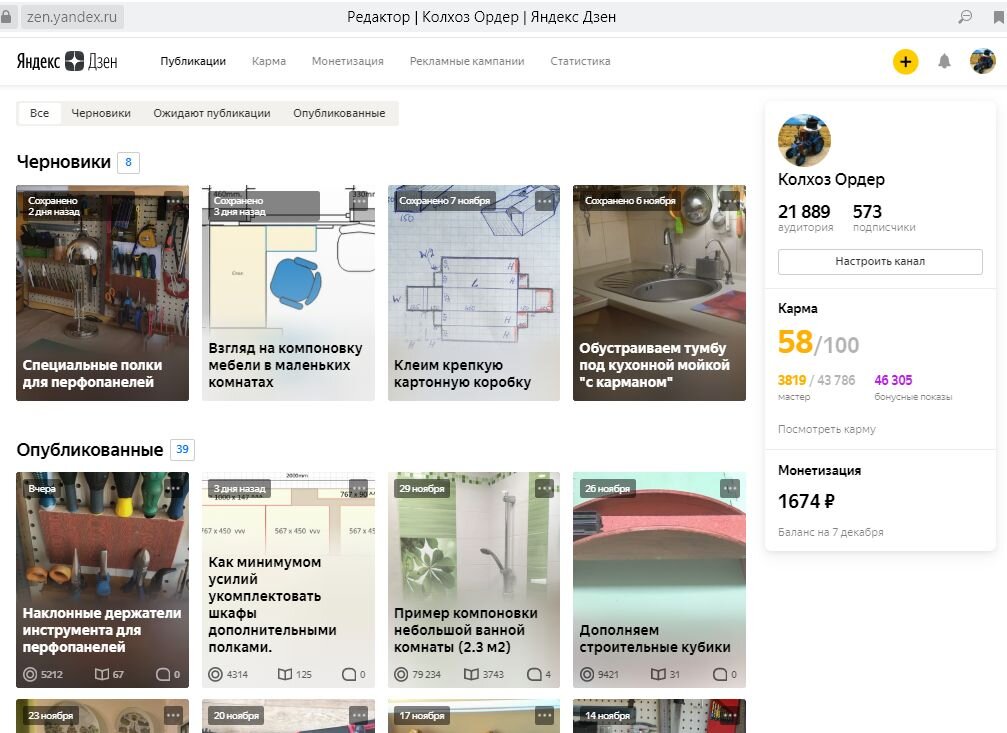Image resolution: width=1007 pixels, height=733 pixels.
Task: Click the 46 305 bonus shows value
Action: click(893, 380)
